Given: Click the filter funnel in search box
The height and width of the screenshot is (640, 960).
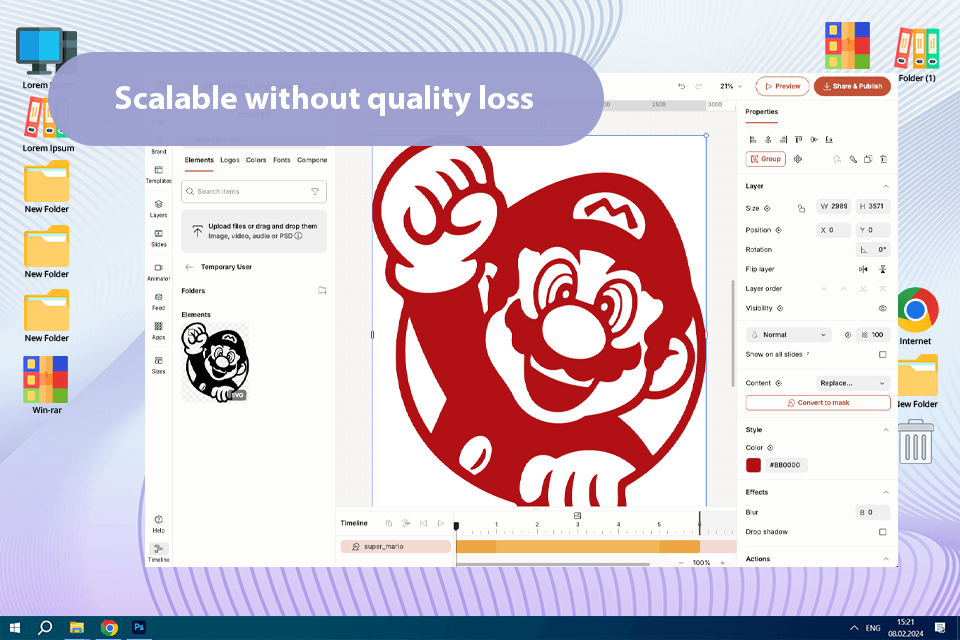Looking at the screenshot, I should point(315,192).
